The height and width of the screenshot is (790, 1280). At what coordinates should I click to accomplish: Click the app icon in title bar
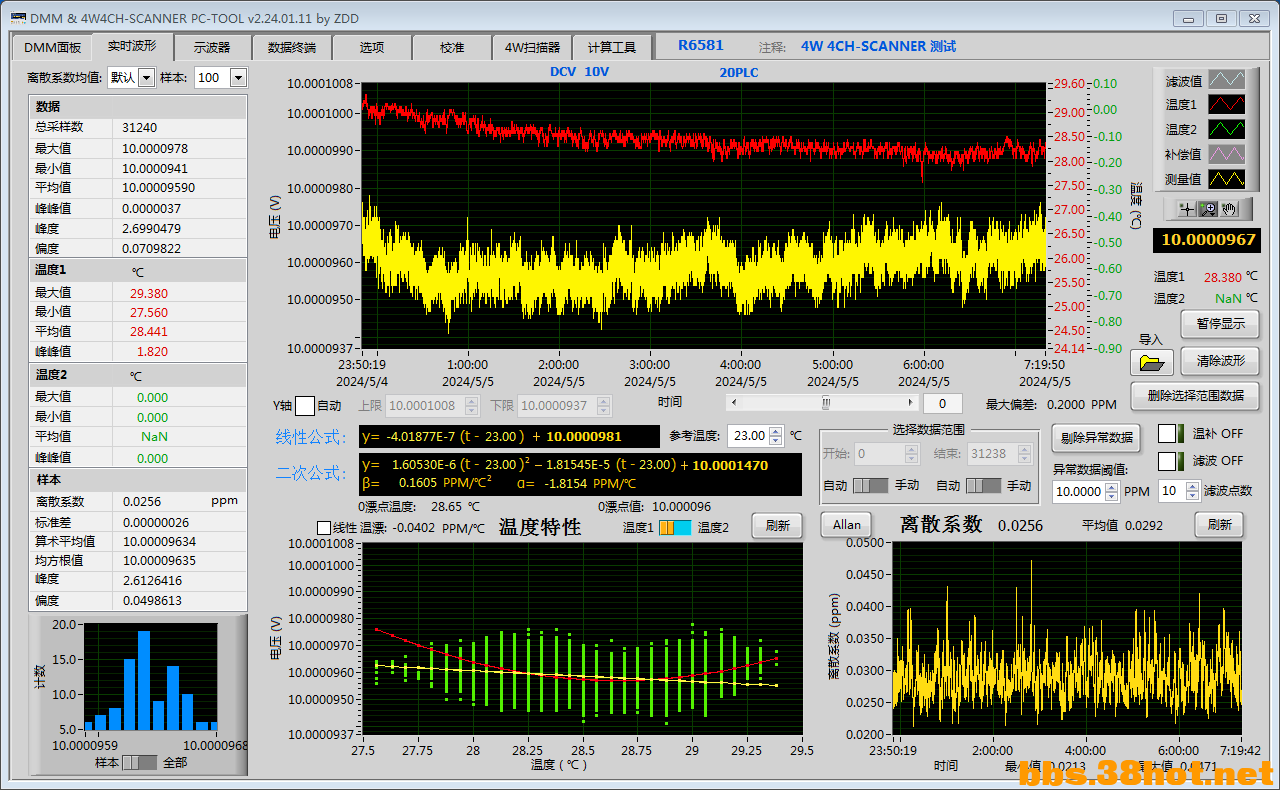(18, 18)
